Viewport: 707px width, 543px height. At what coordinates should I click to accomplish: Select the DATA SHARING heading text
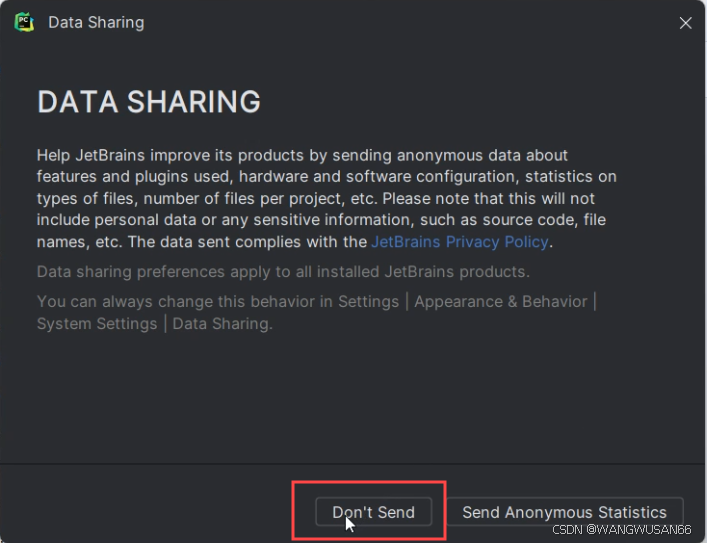tap(149, 101)
